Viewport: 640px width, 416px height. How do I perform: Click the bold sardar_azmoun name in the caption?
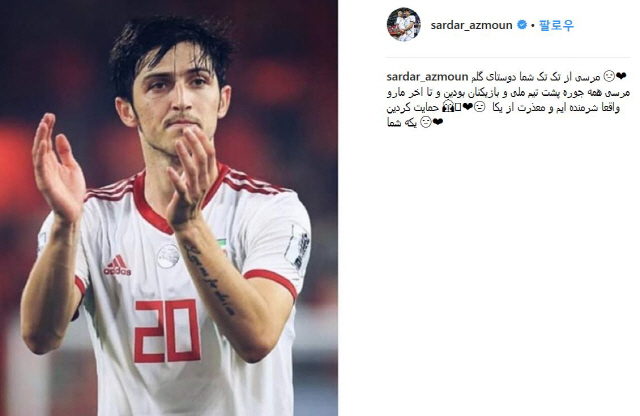click(427, 77)
